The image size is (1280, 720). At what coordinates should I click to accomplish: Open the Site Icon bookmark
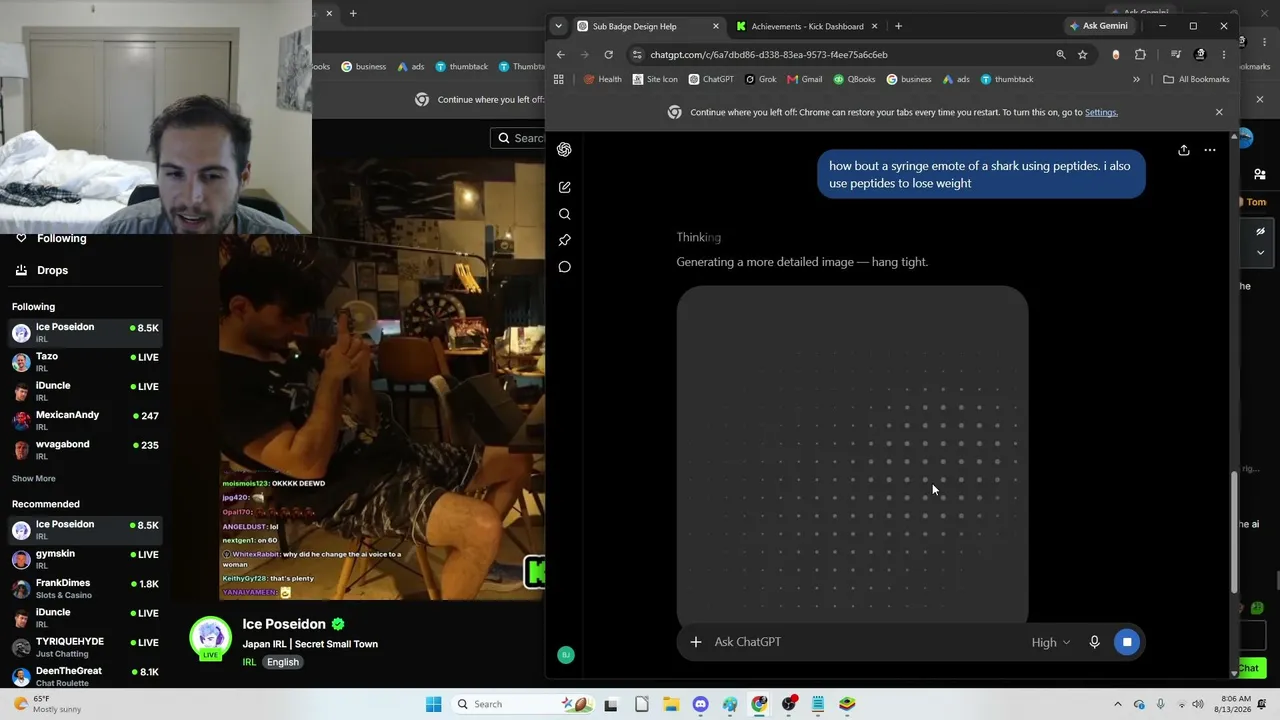click(x=655, y=79)
